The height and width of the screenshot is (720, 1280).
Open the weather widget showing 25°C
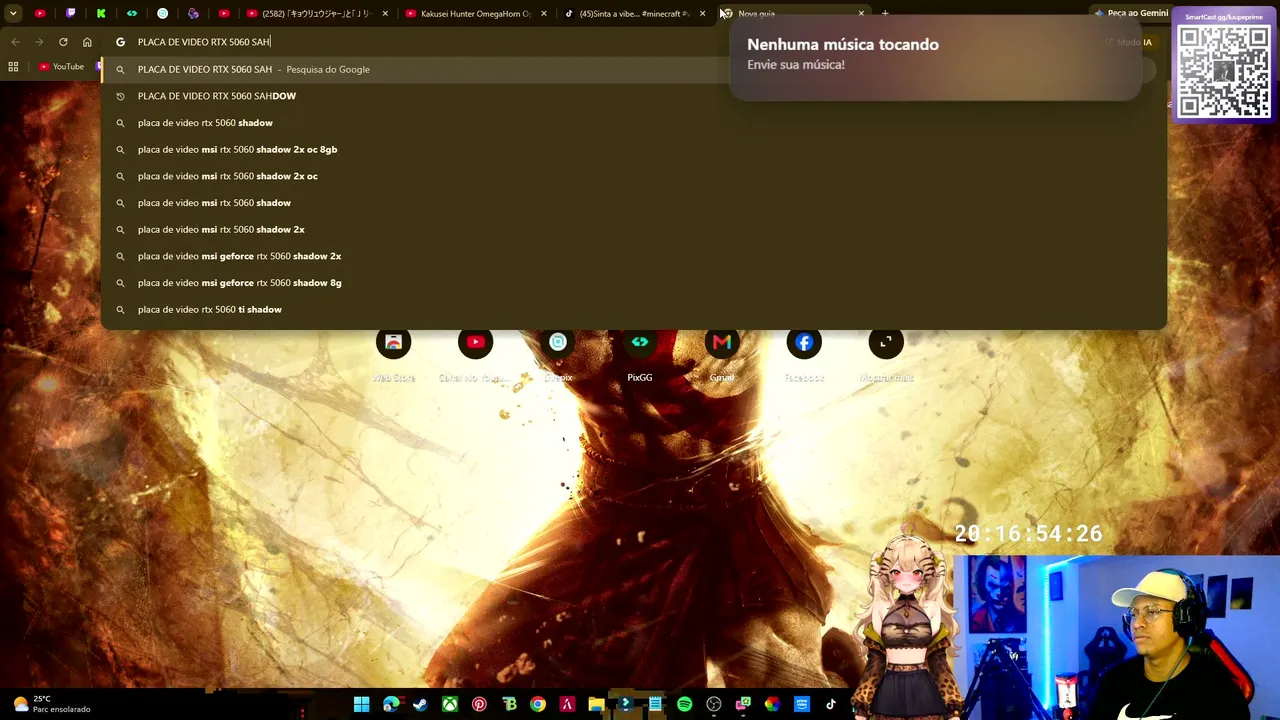point(52,704)
